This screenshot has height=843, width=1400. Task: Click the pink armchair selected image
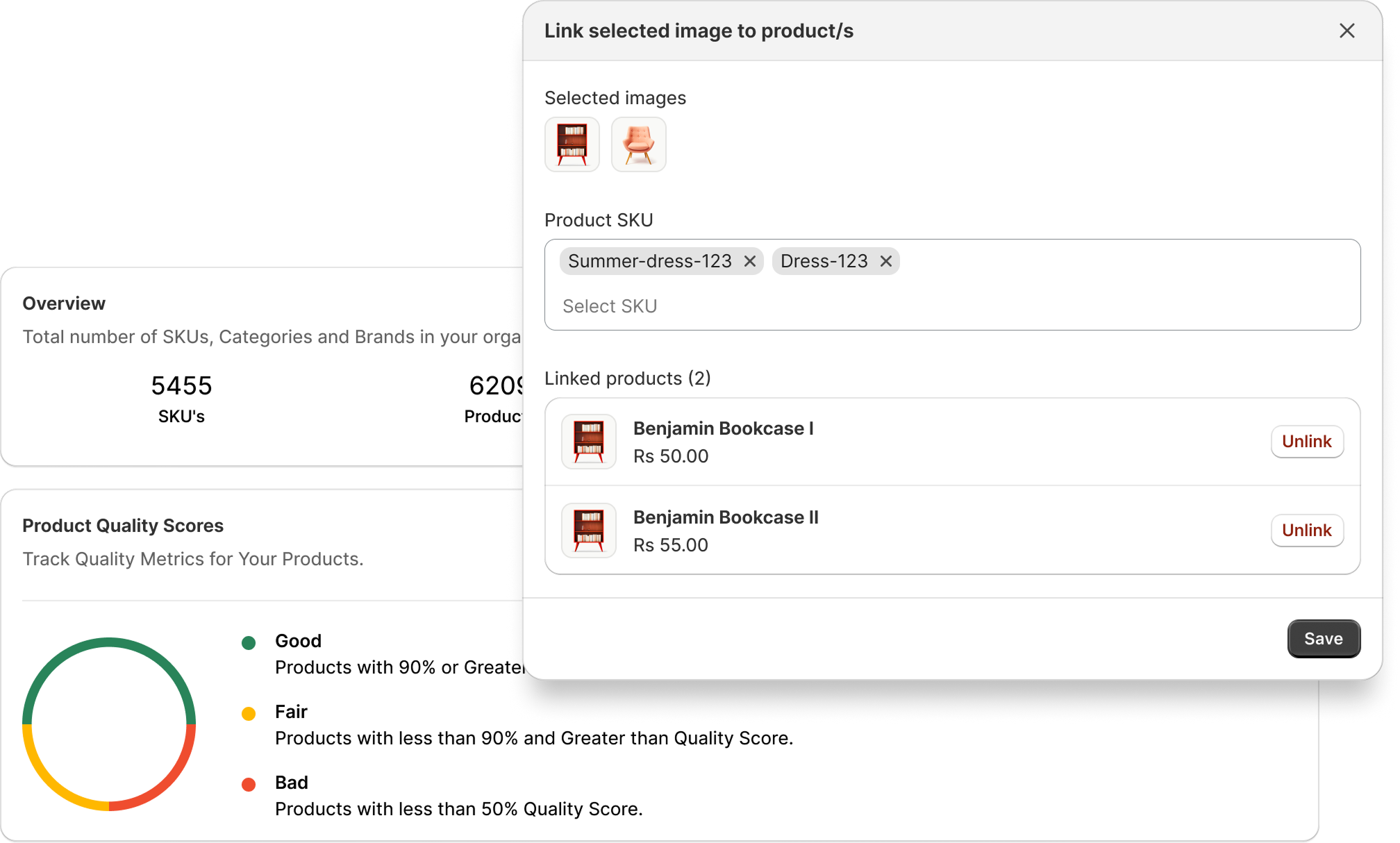coord(639,144)
